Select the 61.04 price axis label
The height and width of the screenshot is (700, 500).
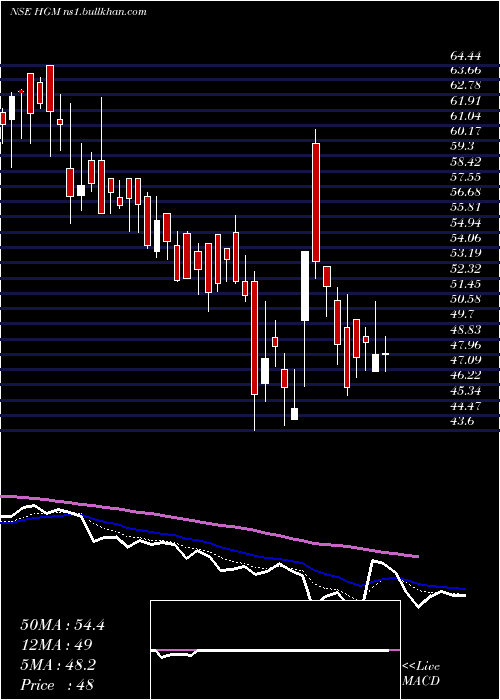pyautogui.click(x=466, y=117)
